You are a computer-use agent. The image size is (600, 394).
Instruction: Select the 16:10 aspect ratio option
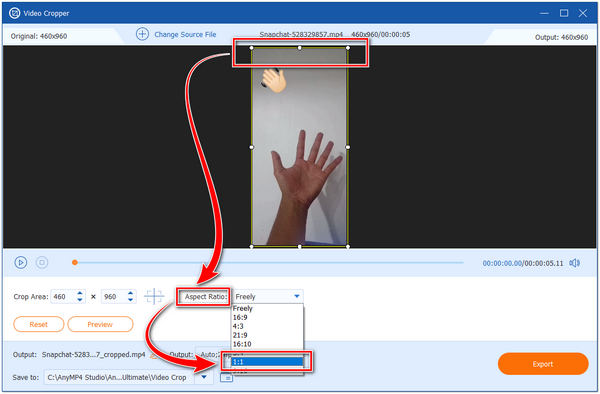tap(267, 344)
